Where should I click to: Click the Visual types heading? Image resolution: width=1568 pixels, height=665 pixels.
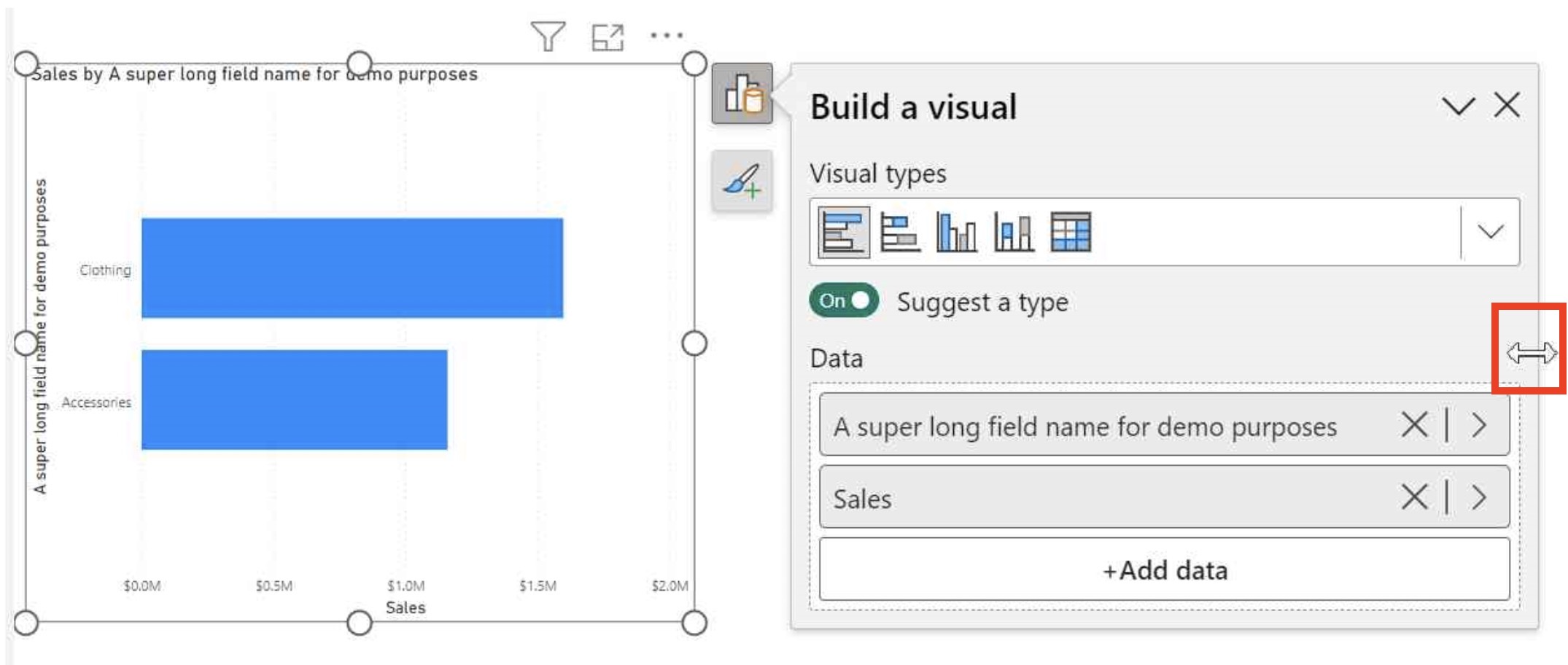tap(877, 174)
